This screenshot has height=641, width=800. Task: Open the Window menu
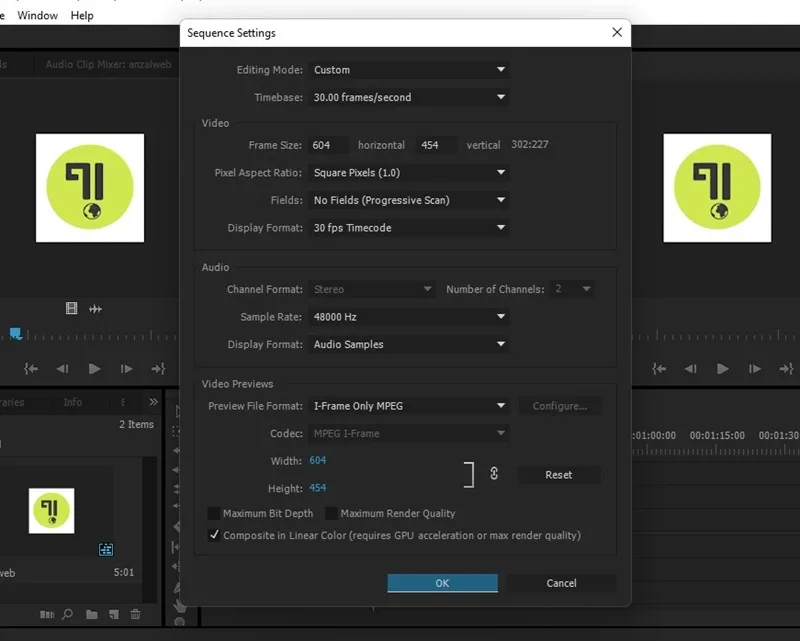click(x=38, y=15)
